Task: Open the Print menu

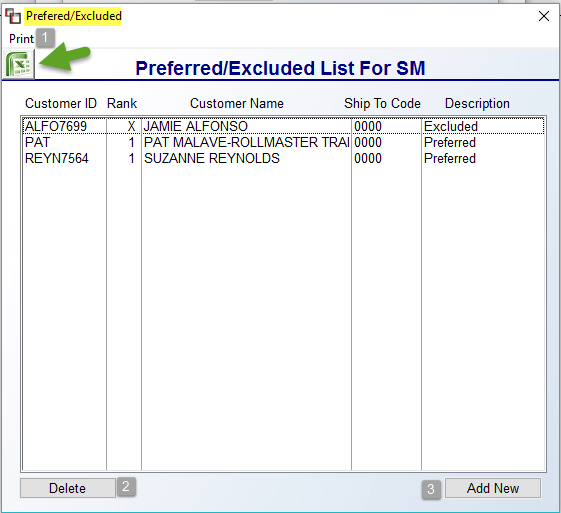Action: 21,39
